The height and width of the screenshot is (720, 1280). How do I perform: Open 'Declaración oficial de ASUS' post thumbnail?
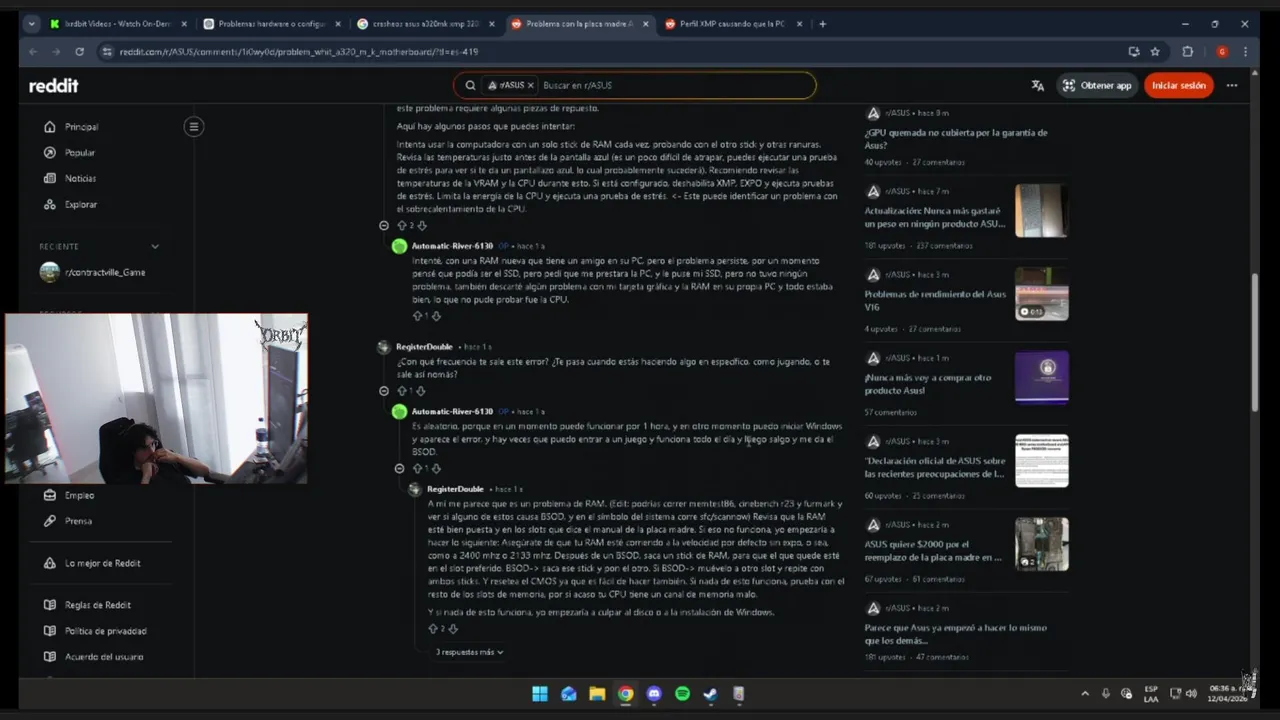point(1041,460)
